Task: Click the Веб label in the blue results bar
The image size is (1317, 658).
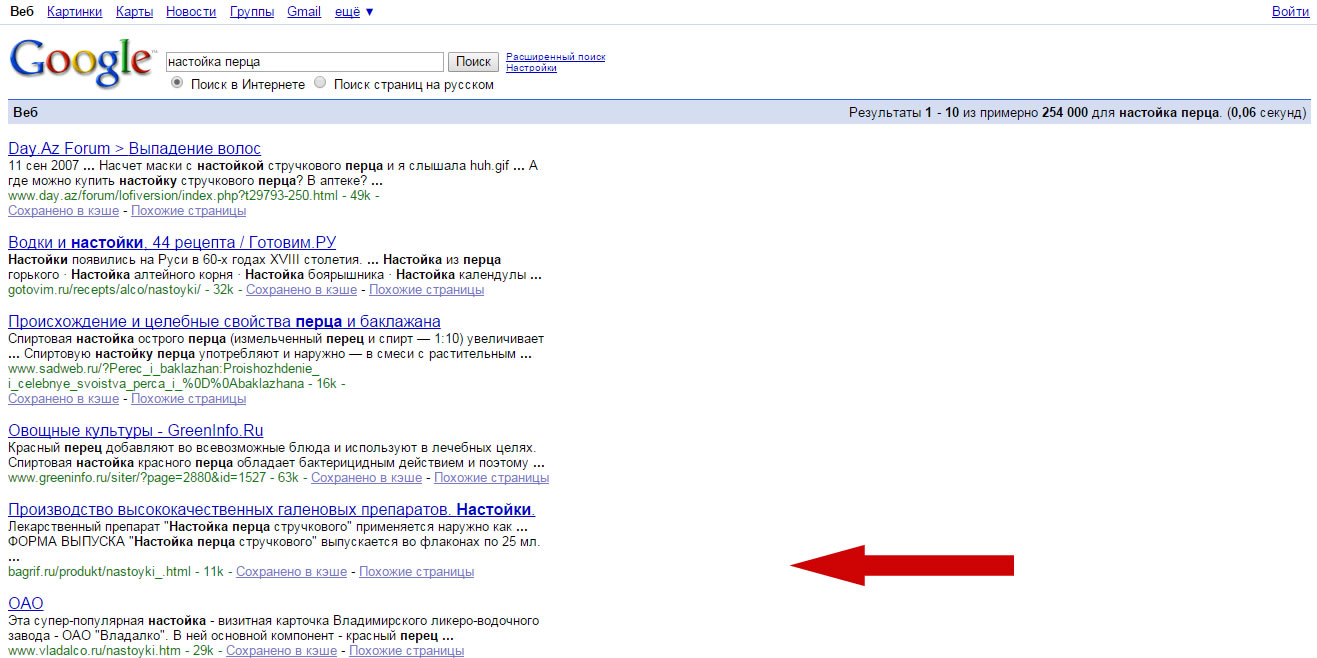Action: [x=25, y=112]
